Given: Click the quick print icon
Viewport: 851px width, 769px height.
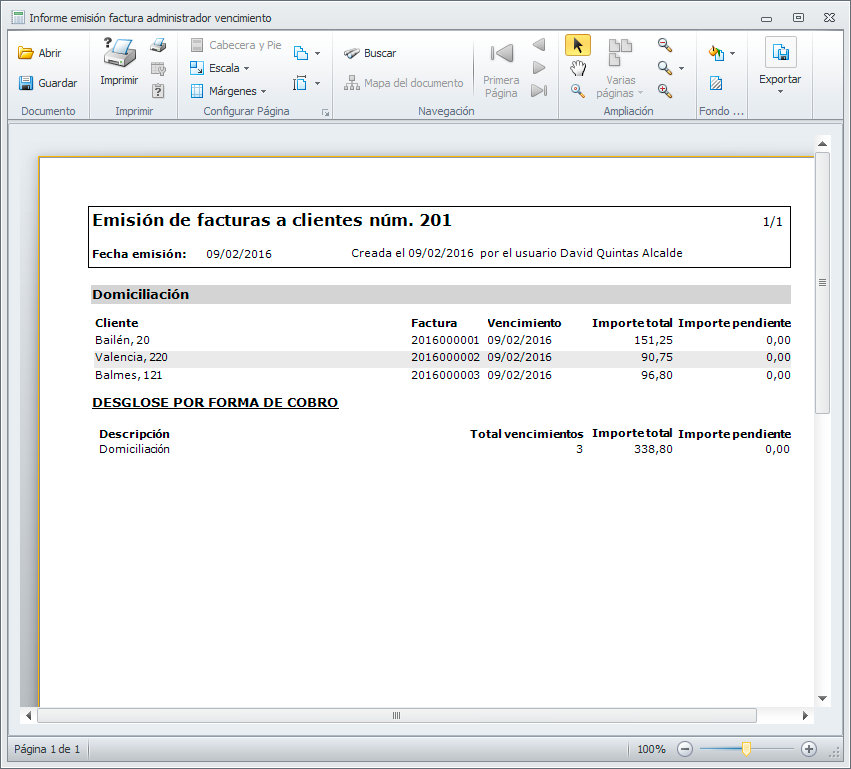Looking at the screenshot, I should tap(158, 46).
